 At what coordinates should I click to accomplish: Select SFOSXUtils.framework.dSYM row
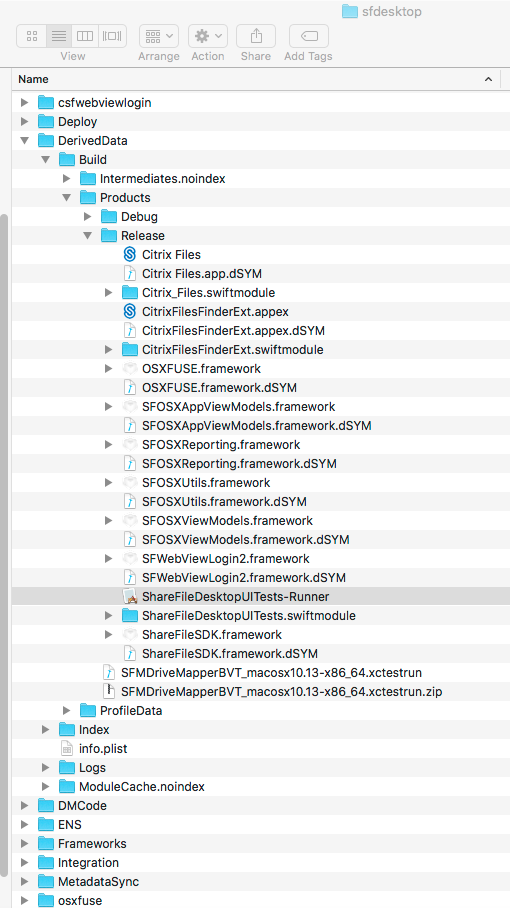coord(260,501)
